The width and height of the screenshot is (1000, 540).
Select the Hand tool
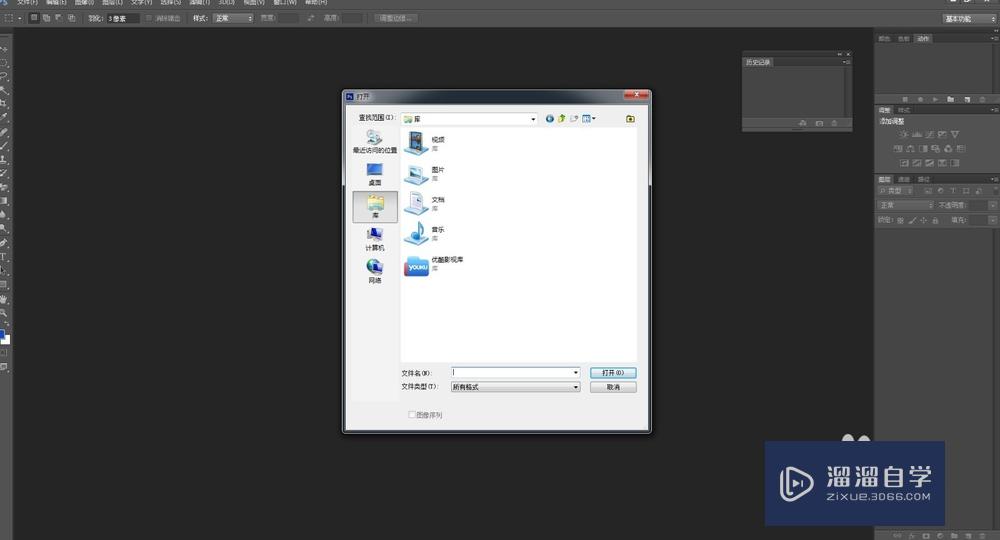(x=4, y=299)
